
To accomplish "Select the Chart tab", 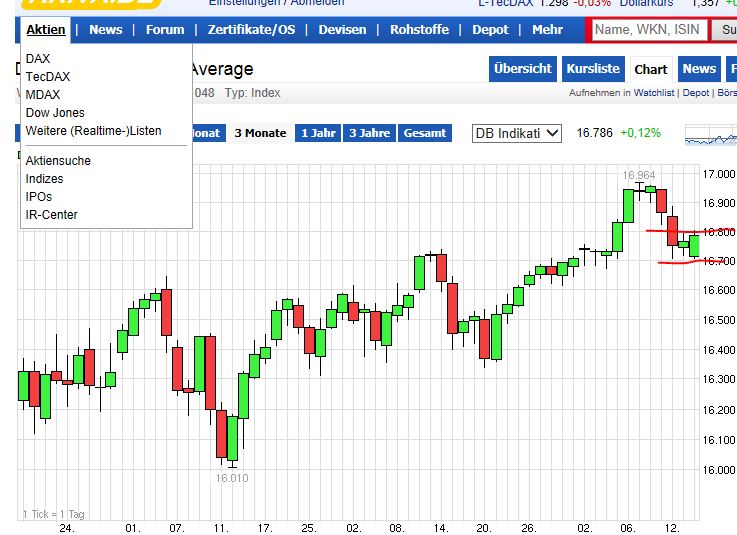I will [x=651, y=70].
